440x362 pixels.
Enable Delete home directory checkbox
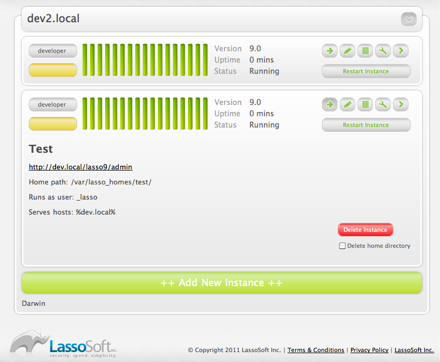342,246
